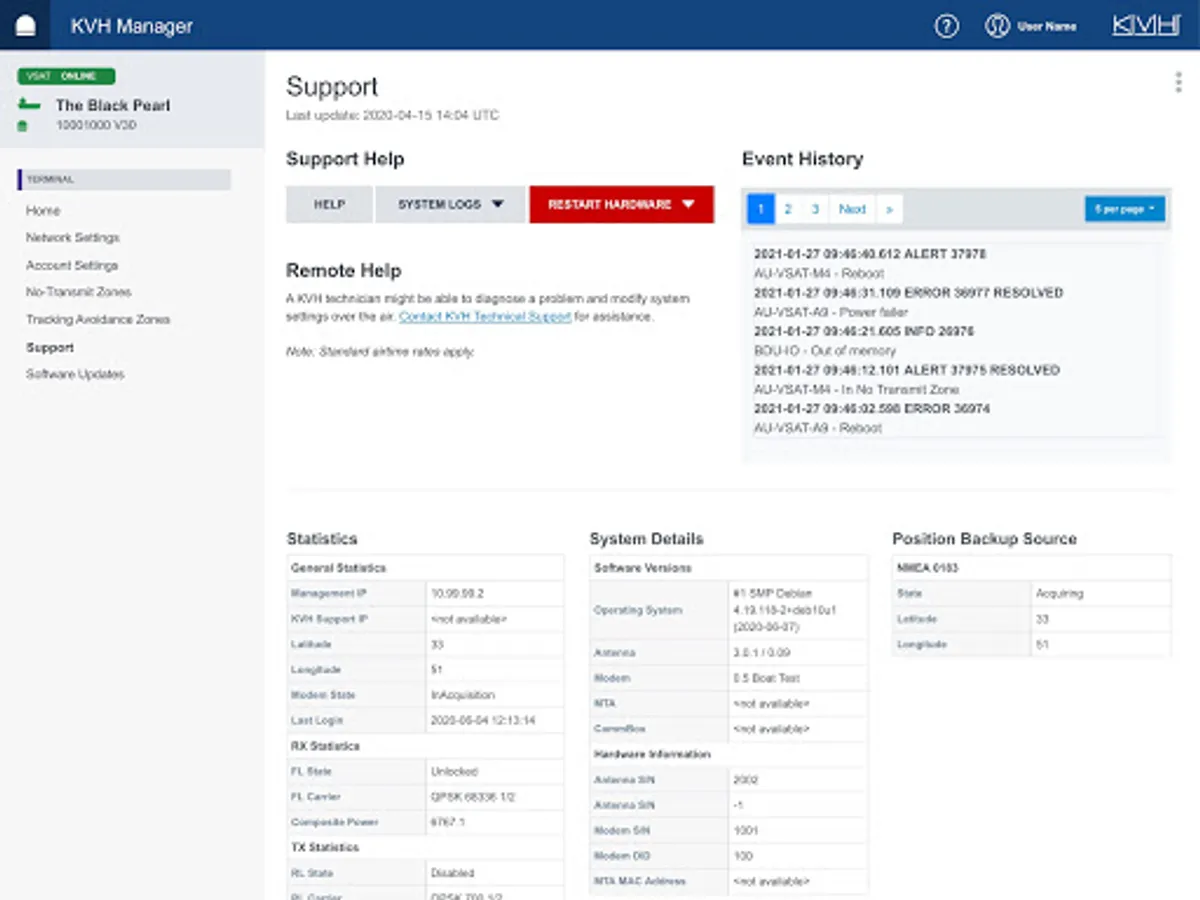The height and width of the screenshot is (900, 1200).
Task: Go to event history page 1
Action: coord(761,209)
